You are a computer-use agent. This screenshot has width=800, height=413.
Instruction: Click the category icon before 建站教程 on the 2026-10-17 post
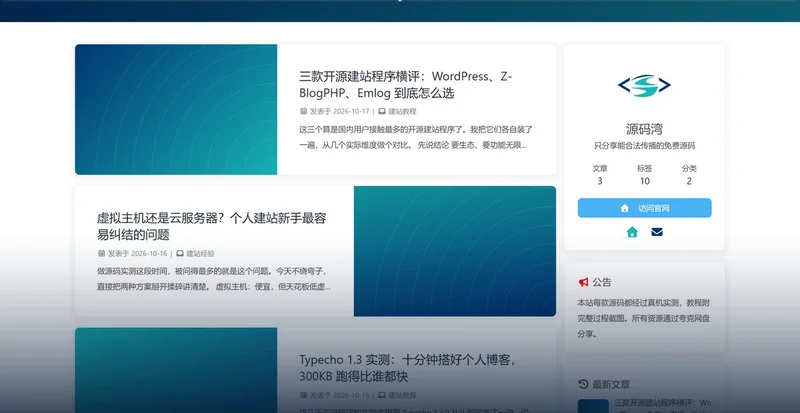point(382,111)
